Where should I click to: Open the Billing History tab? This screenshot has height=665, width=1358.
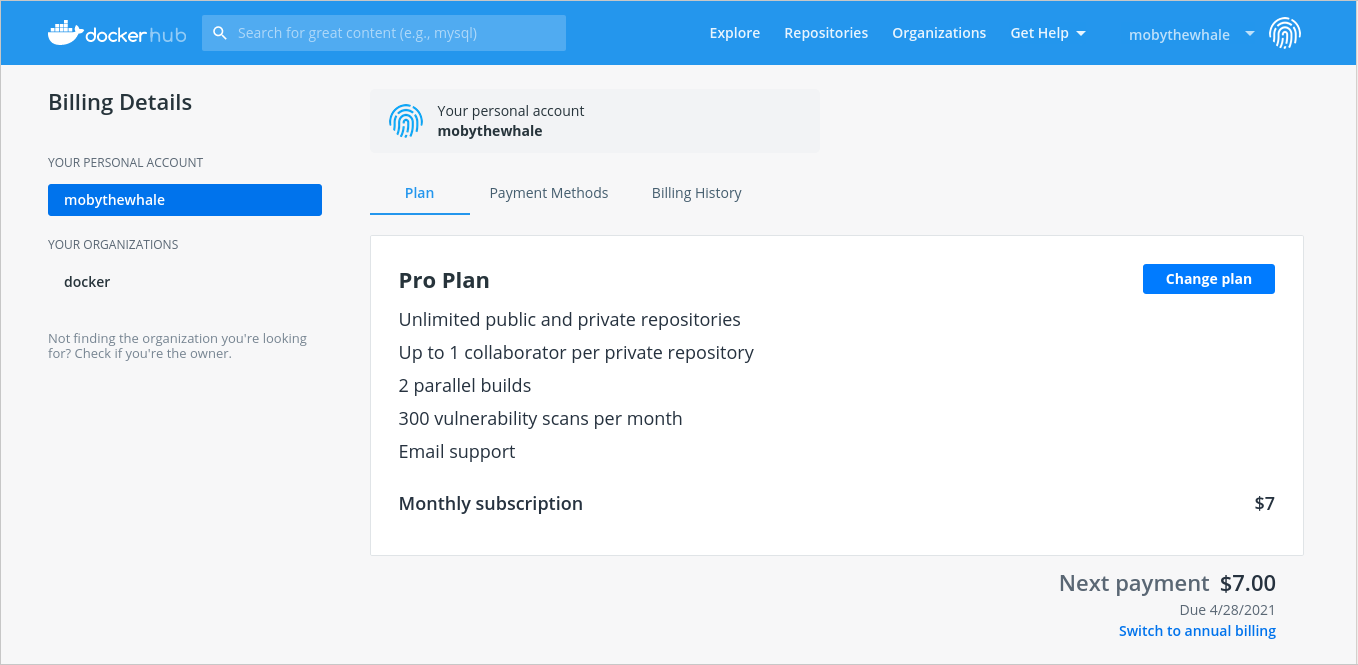pos(697,193)
